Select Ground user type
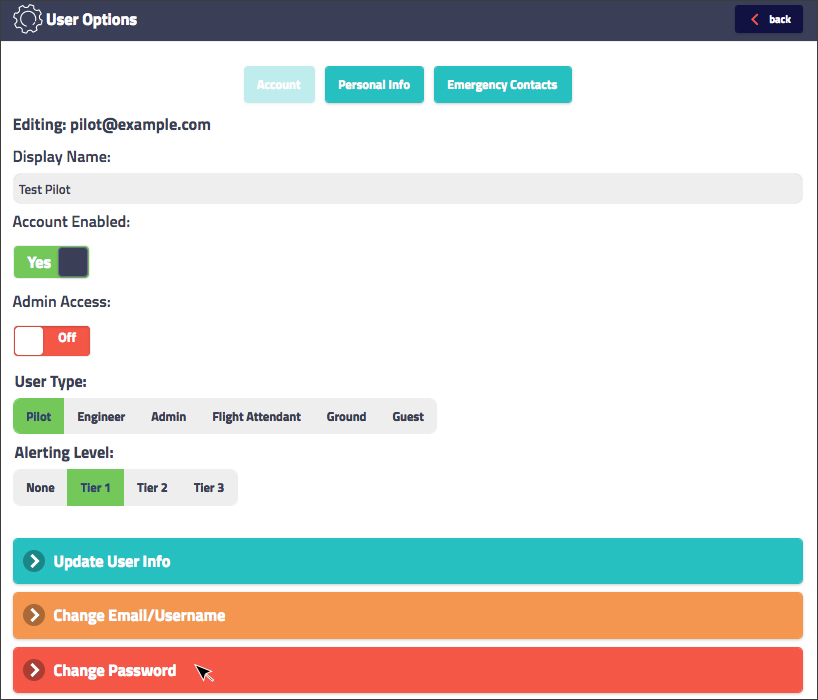The height and width of the screenshot is (700, 818). pos(346,416)
